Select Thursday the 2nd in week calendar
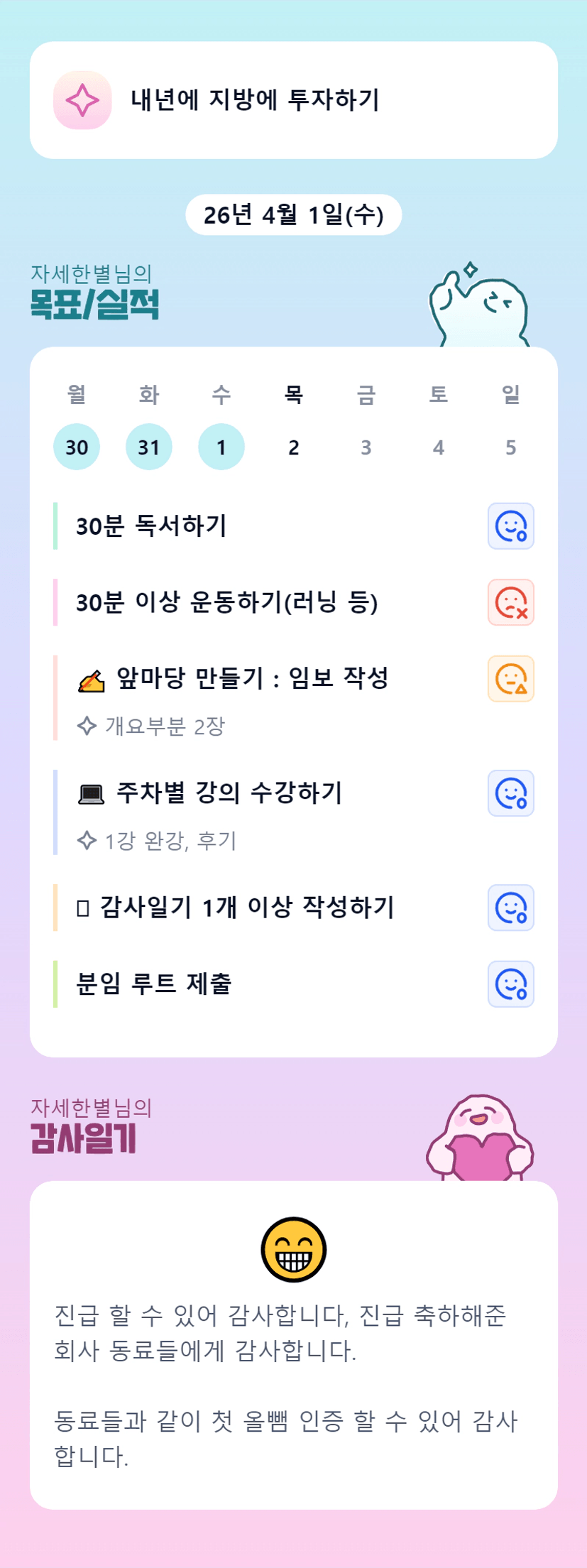587x1568 pixels. (x=294, y=447)
